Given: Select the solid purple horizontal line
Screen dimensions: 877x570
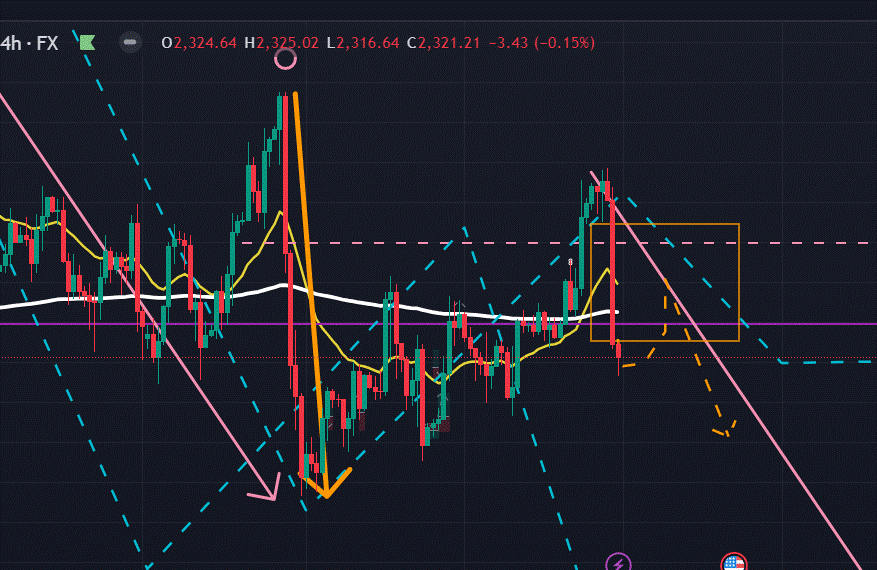Looking at the screenshot, I should 800,324.
